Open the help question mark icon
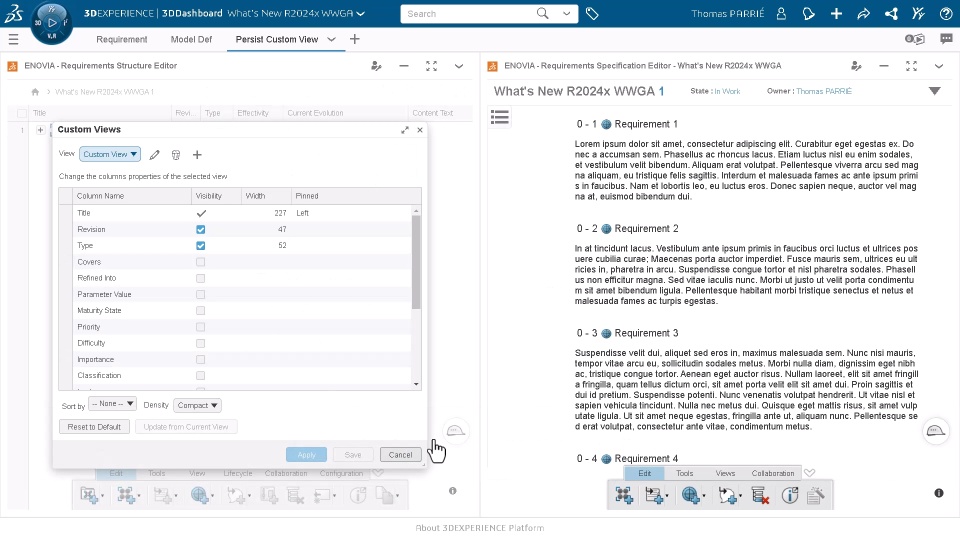 click(946, 13)
